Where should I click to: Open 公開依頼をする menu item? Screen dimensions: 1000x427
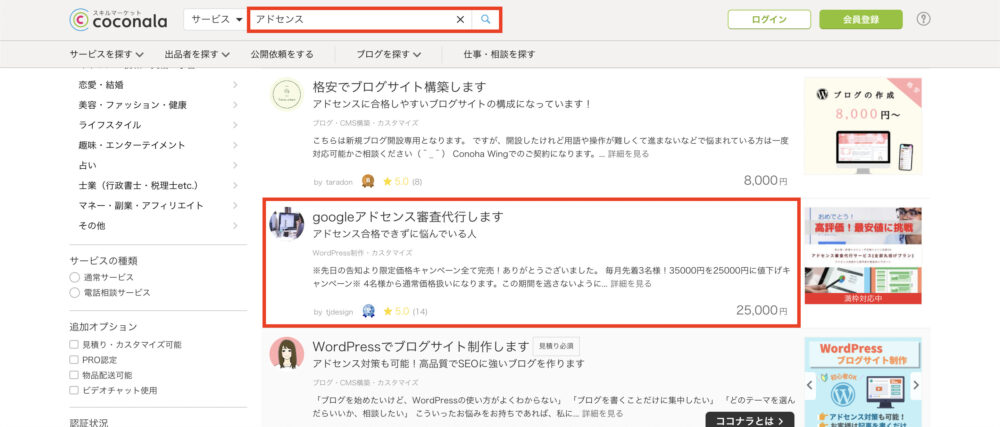tap(282, 54)
